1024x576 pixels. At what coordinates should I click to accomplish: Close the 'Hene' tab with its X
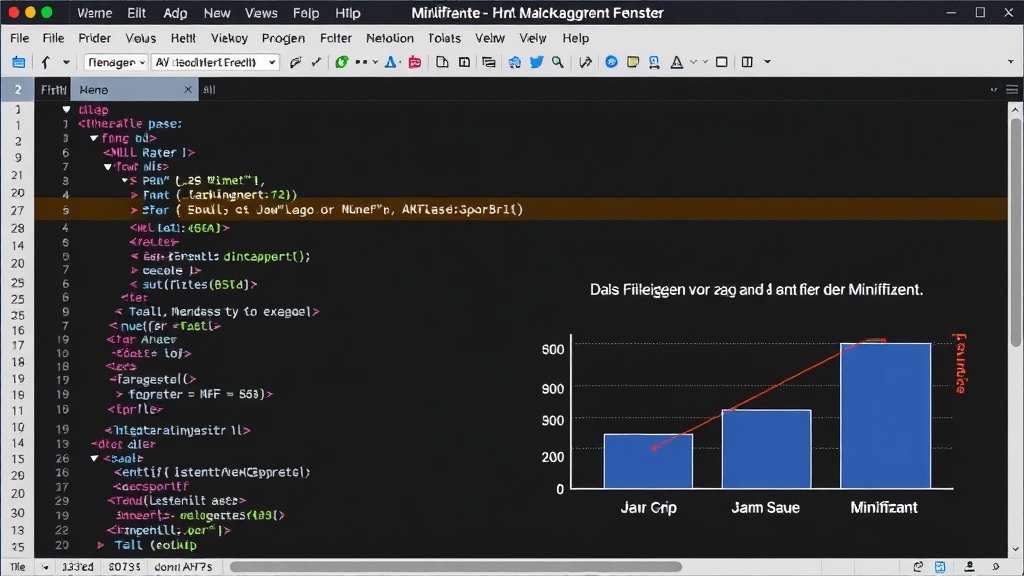click(188, 89)
